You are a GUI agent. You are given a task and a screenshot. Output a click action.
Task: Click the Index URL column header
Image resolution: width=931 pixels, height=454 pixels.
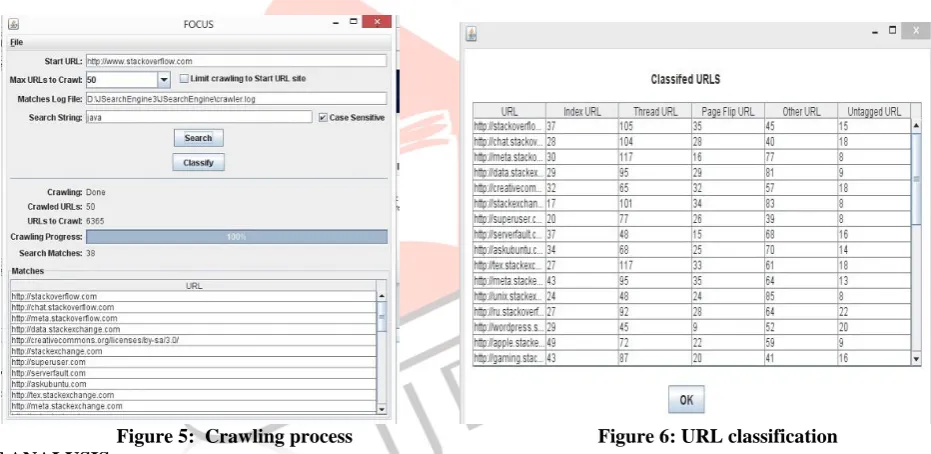(x=582, y=111)
